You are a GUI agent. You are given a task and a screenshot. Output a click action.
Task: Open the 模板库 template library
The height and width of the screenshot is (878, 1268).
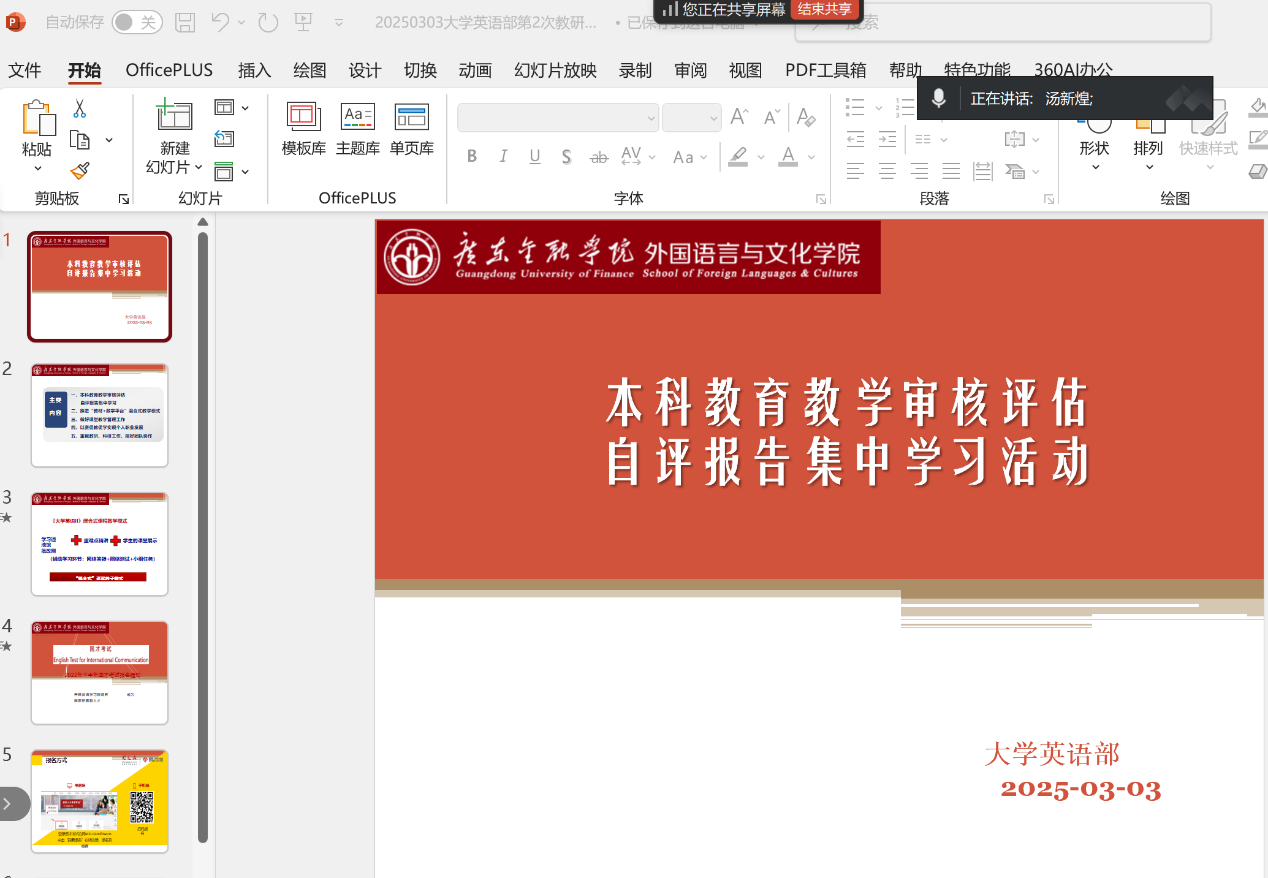tap(303, 129)
